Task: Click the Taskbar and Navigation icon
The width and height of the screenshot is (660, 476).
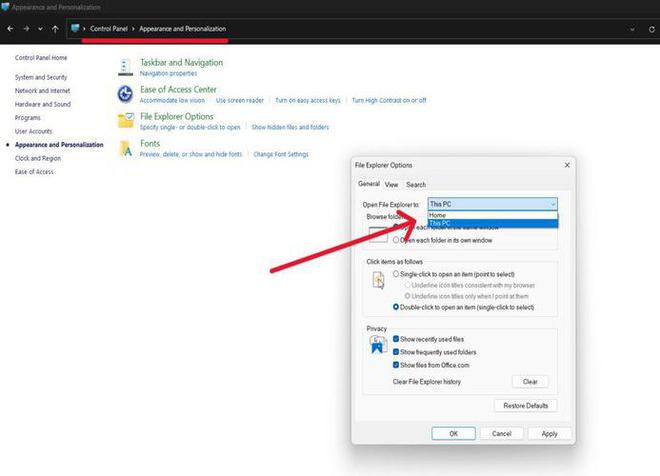Action: click(125, 67)
